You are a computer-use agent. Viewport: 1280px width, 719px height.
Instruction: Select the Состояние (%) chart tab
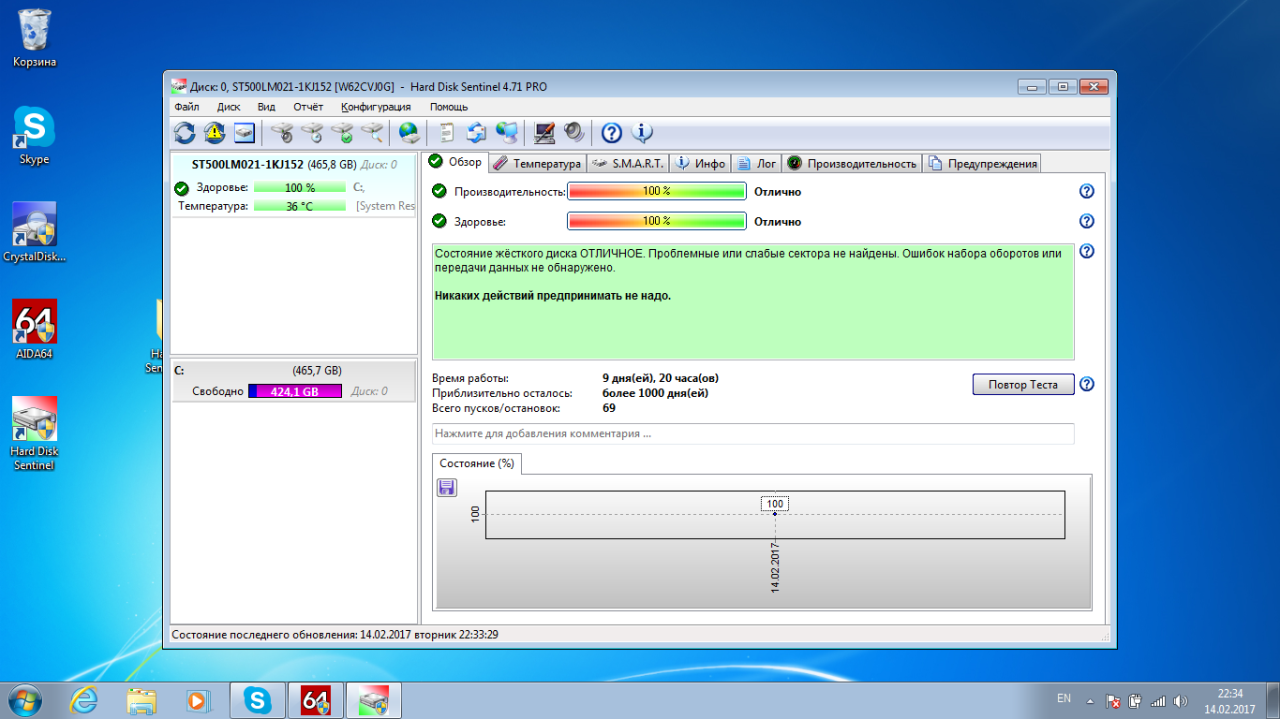[477, 464]
